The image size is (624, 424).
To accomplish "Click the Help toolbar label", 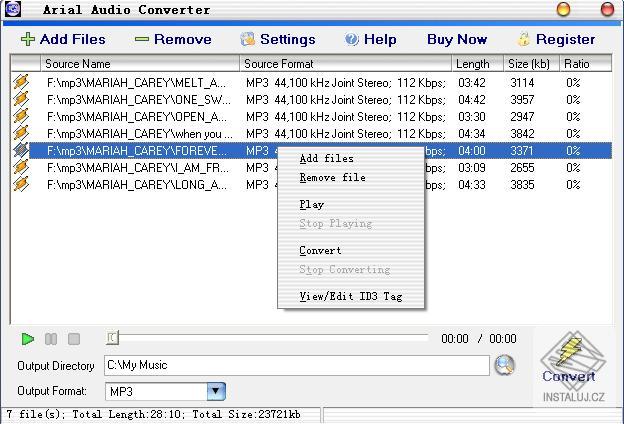I will pyautogui.click(x=380, y=39).
